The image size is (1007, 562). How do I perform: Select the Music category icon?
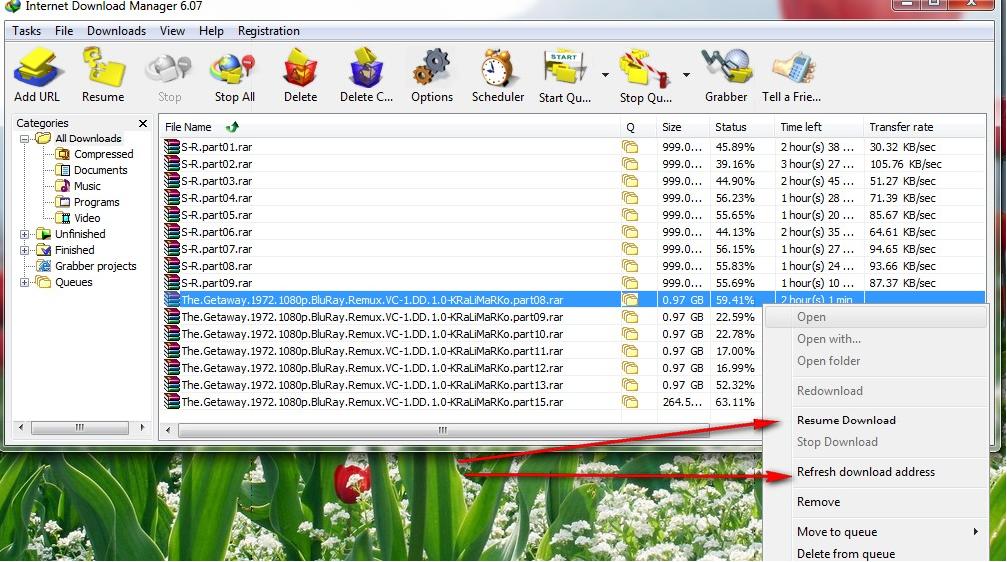coord(63,186)
